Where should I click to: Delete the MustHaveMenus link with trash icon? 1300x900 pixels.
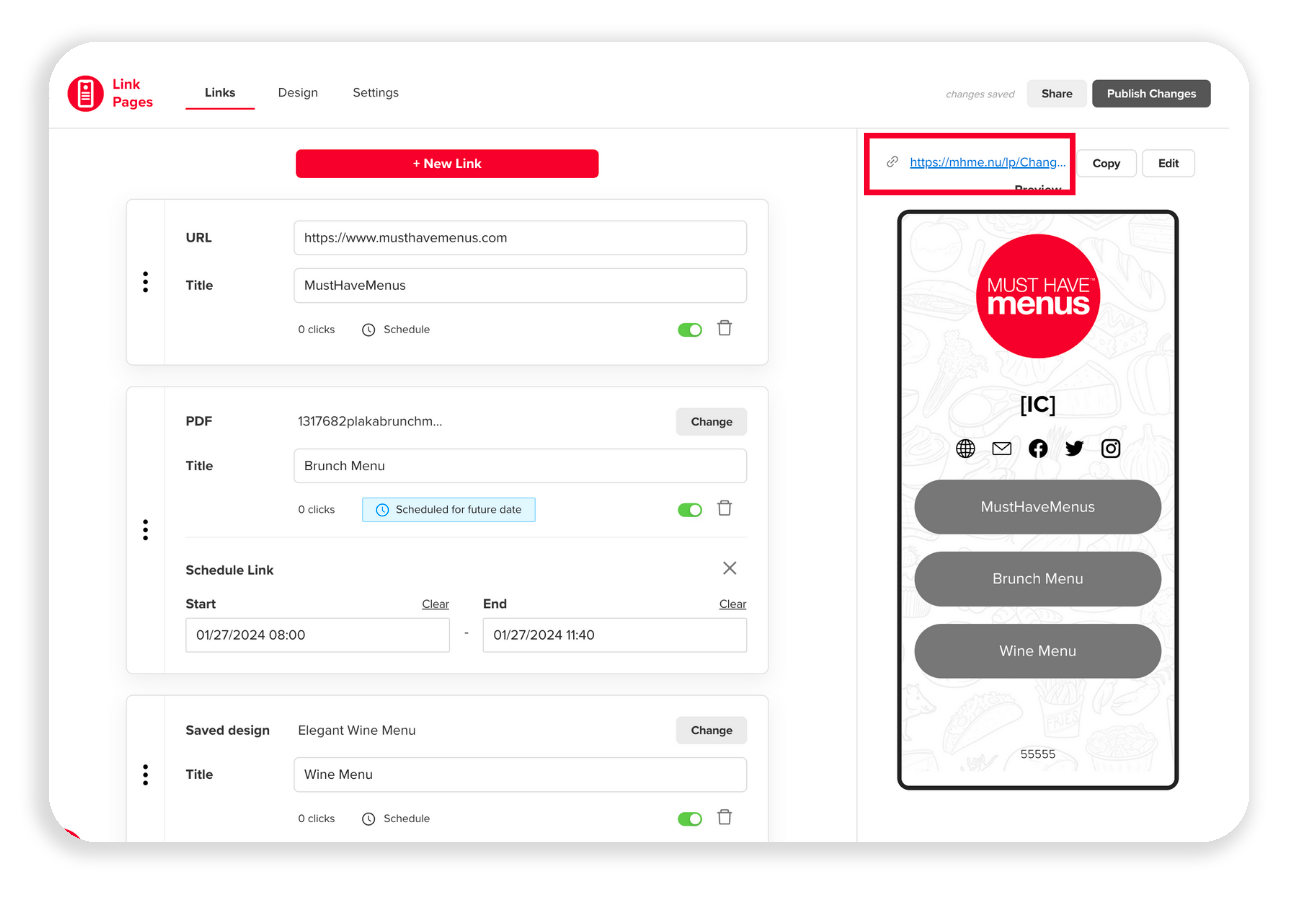(725, 328)
